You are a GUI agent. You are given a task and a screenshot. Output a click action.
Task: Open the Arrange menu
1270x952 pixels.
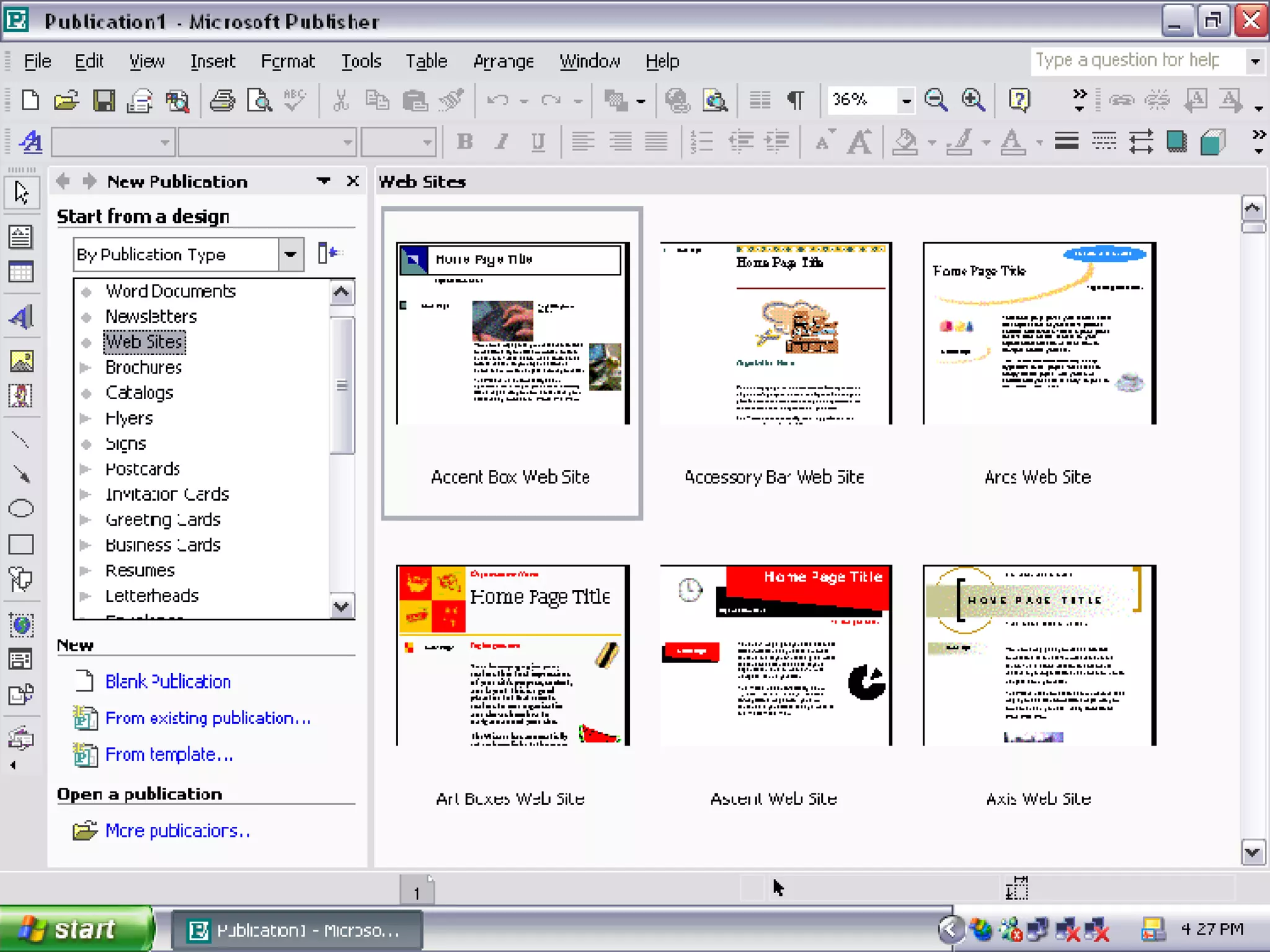503,61
